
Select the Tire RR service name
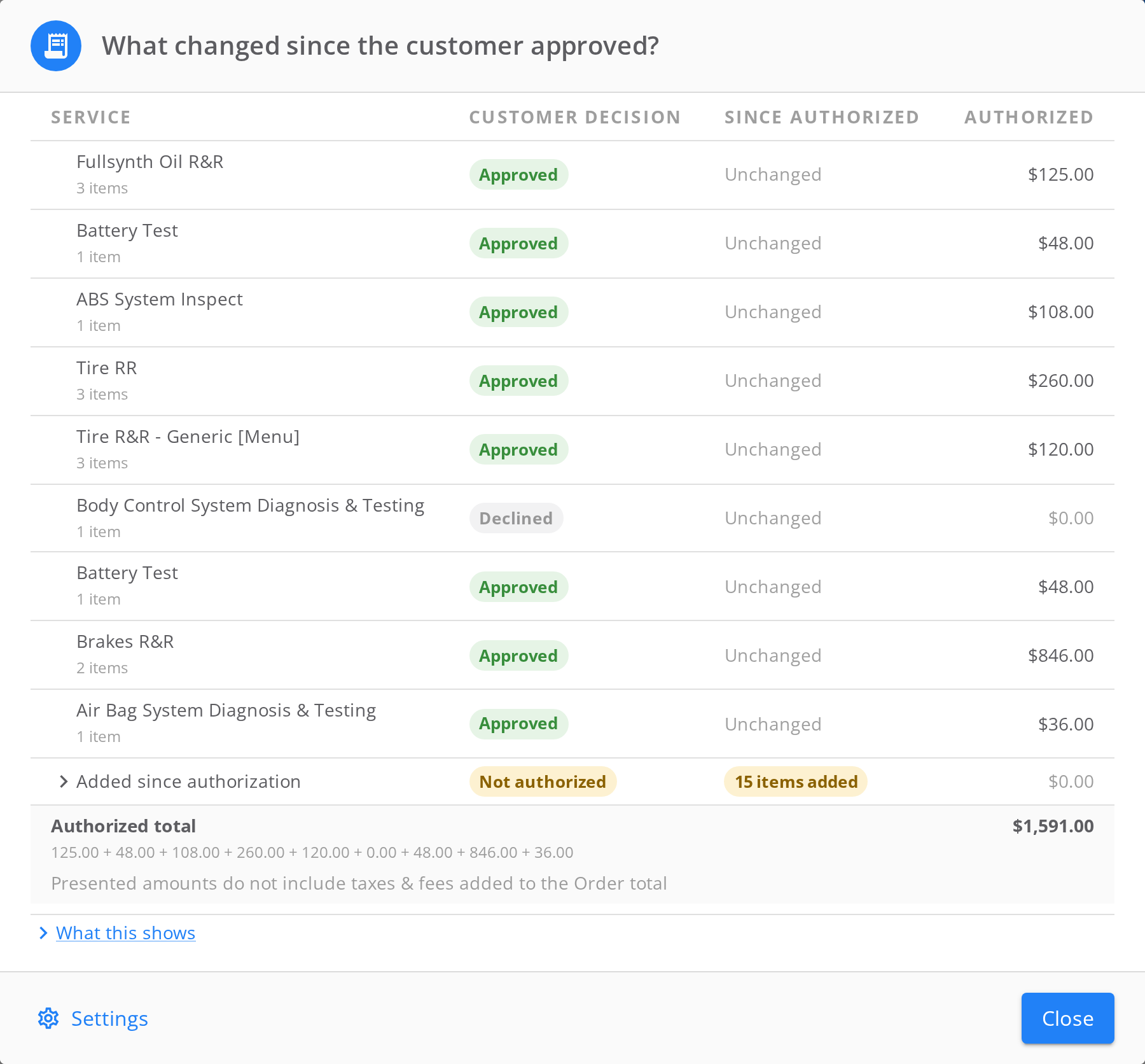pyautogui.click(x=107, y=368)
